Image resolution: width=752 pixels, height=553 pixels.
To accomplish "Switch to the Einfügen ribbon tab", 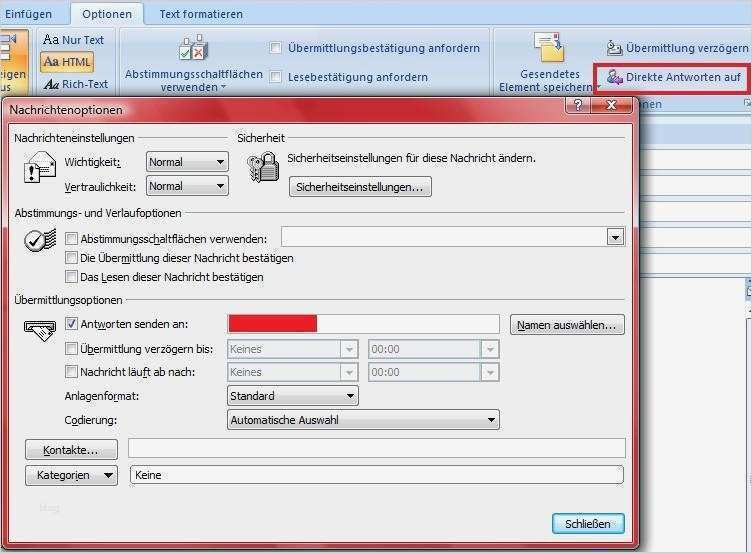I will pos(28,14).
